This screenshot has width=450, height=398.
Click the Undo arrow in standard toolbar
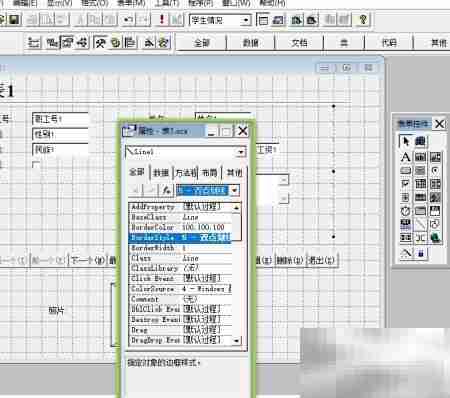[128, 20]
